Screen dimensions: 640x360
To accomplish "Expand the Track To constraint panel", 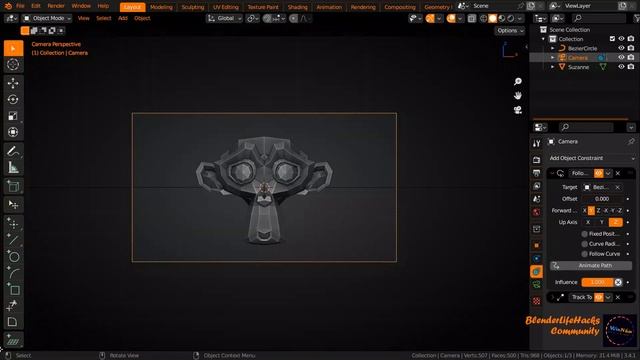I will [x=552, y=298].
